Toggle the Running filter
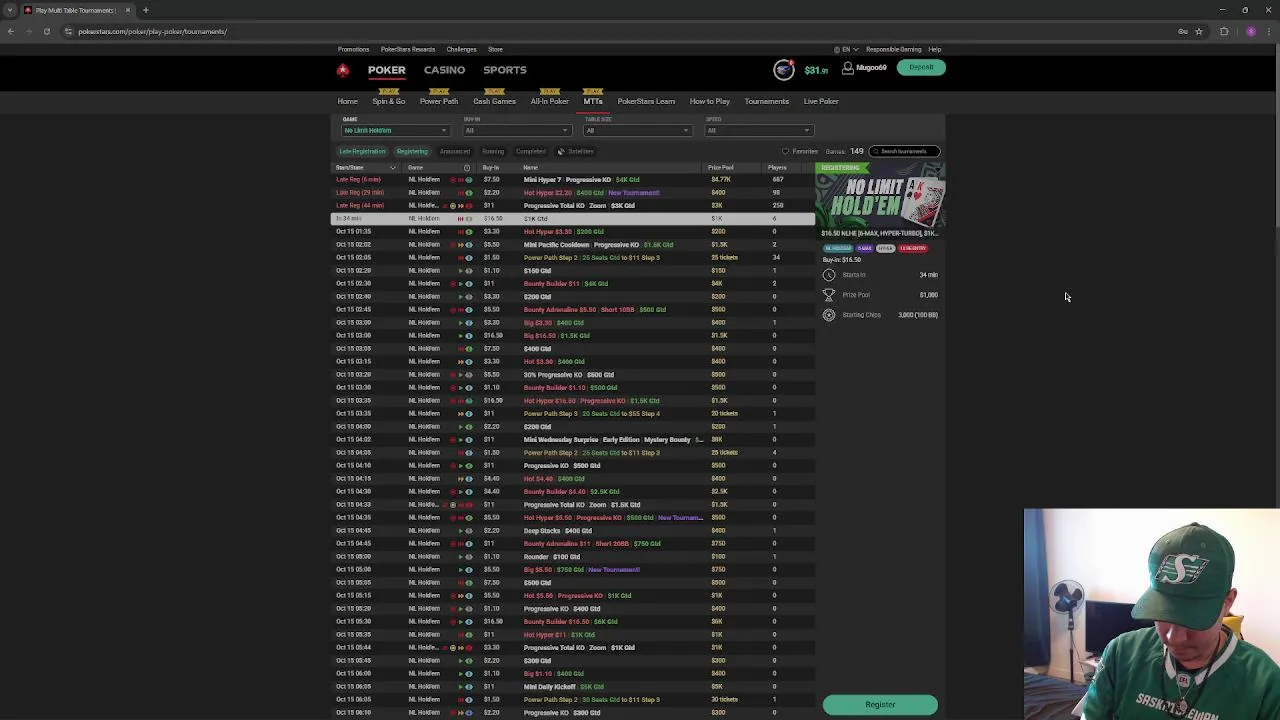 click(493, 151)
